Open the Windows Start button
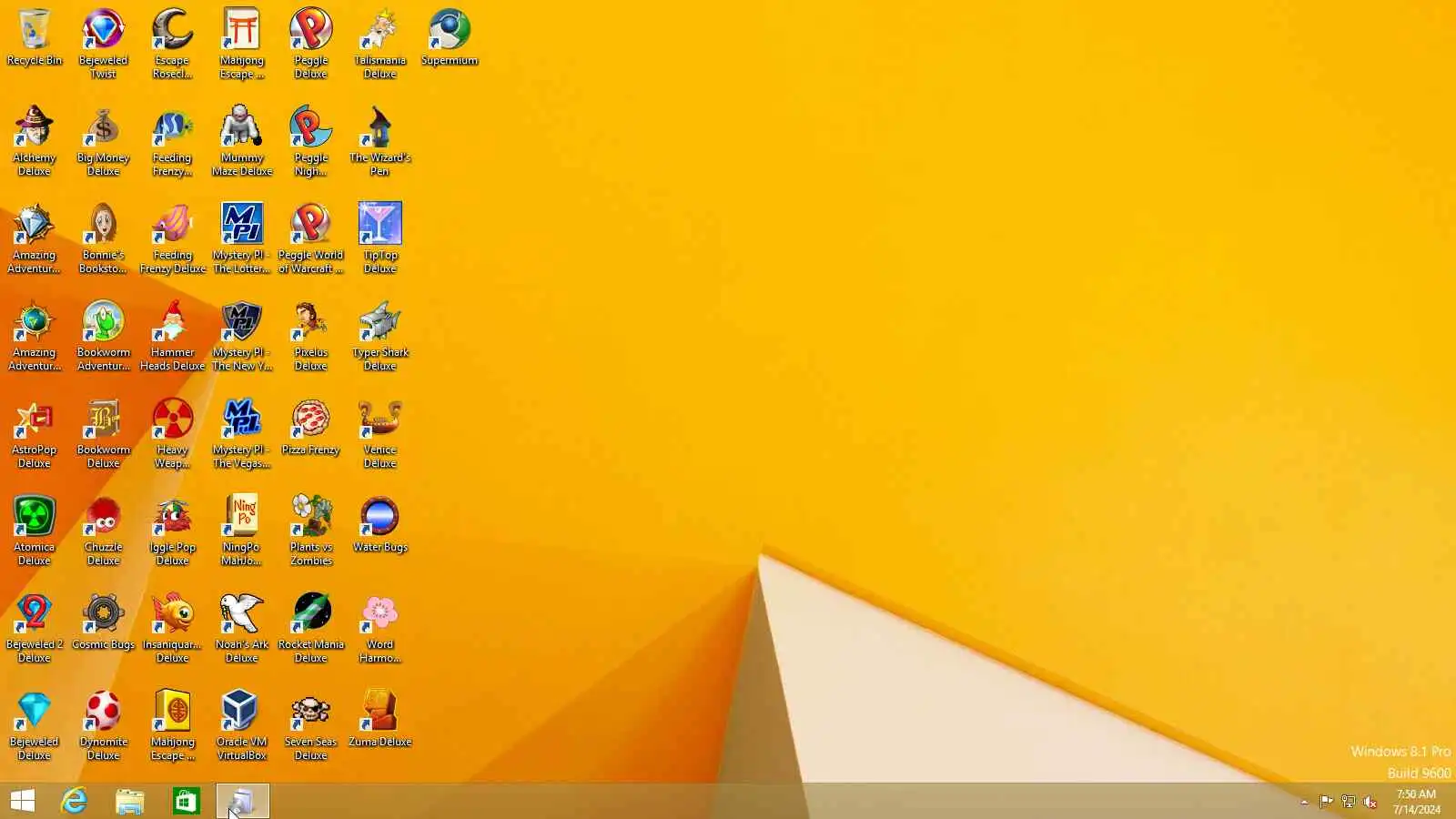Viewport: 1456px width, 819px height. point(23,801)
